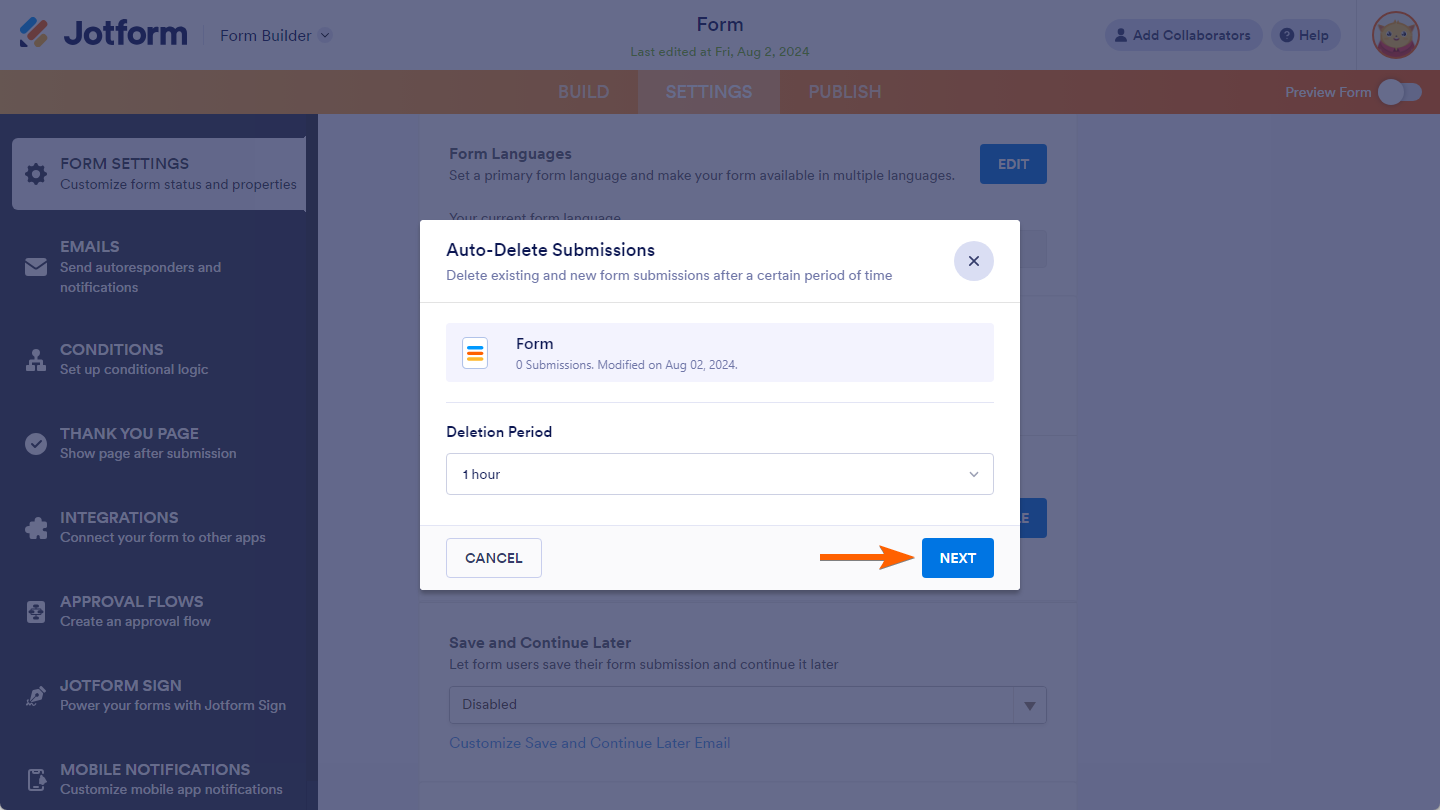The image size is (1440, 810).
Task: Open the Conditions hierarchy icon
Action: 36,360
